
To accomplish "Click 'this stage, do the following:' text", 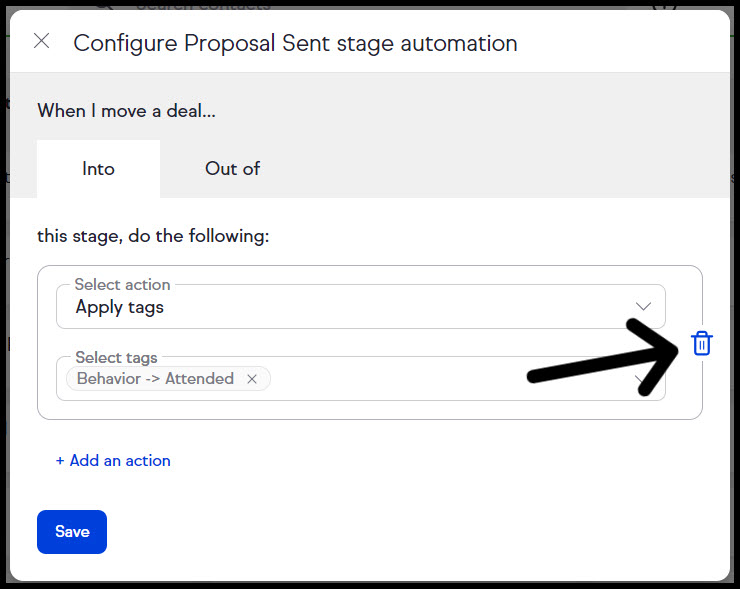I will [x=153, y=237].
